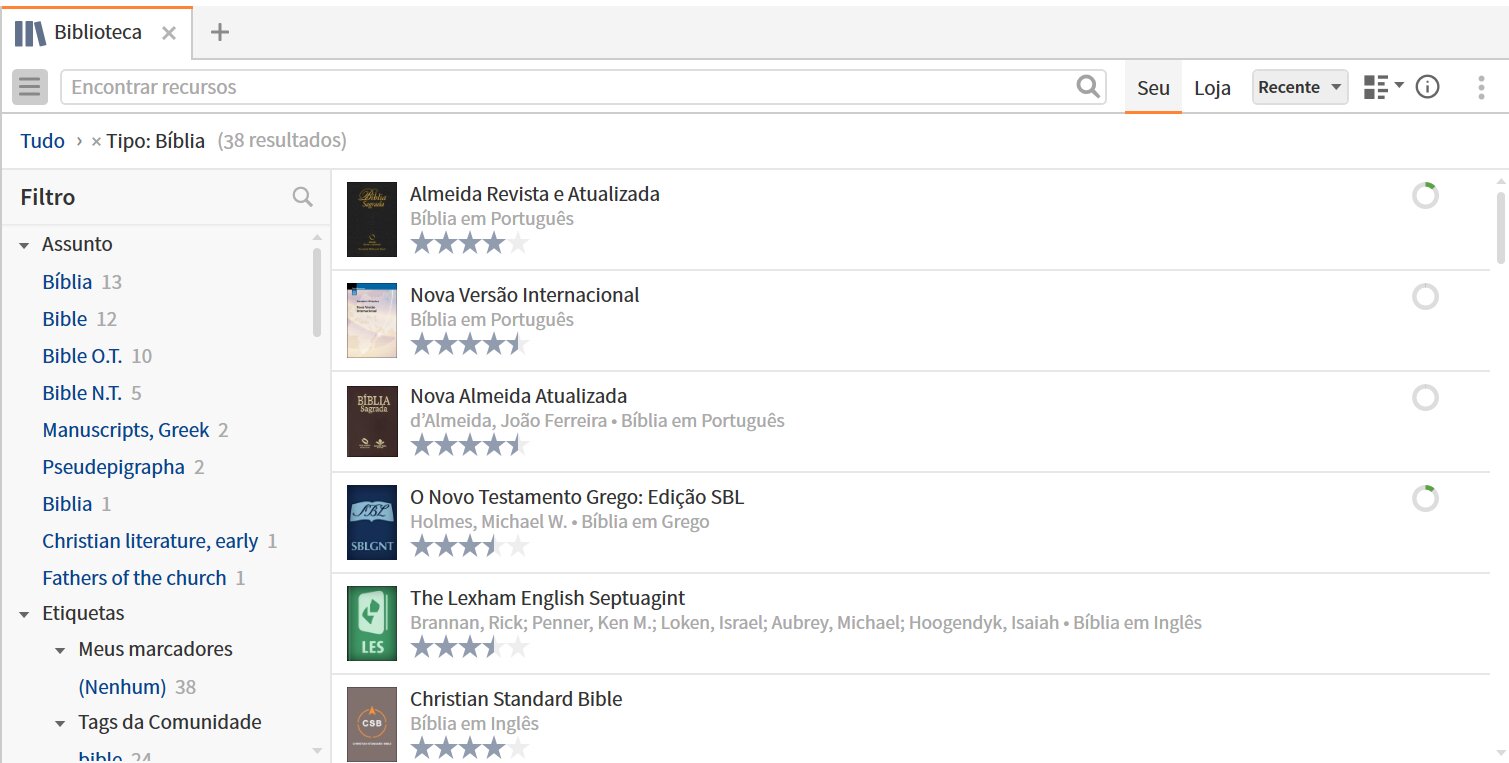Open the Nova Almeida Atualizada title
Screen dimensions: 1509x763
point(518,396)
